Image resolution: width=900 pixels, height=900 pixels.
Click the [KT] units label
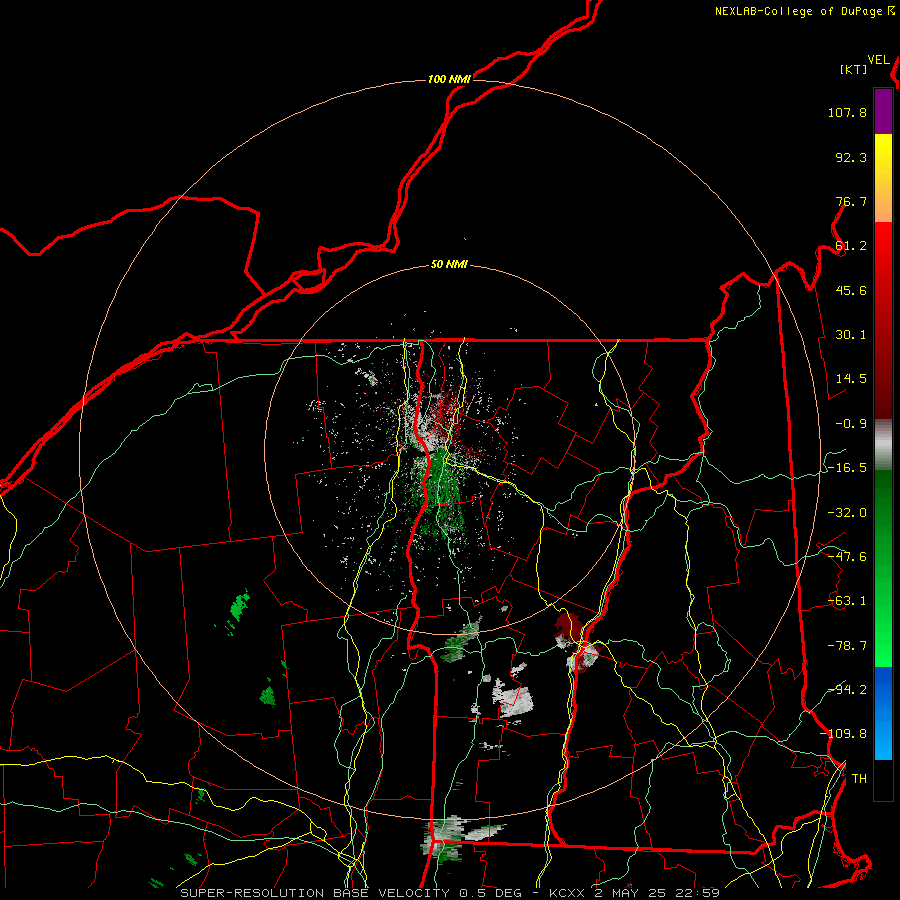853,69
